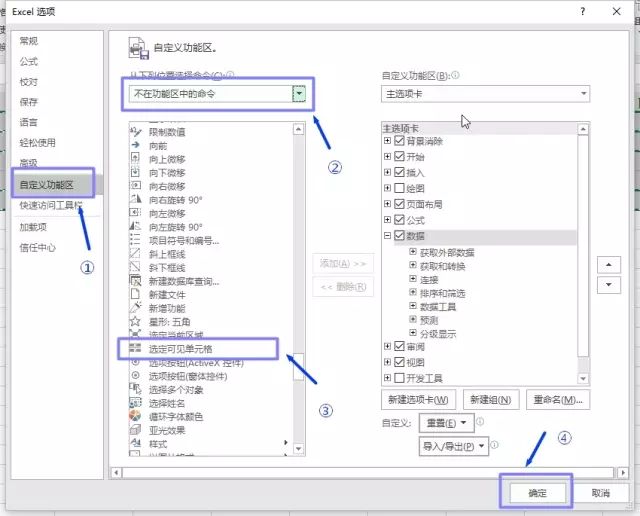Select the 星形: 五角 star icon
The width and height of the screenshot is (640, 516).
click(x=135, y=321)
